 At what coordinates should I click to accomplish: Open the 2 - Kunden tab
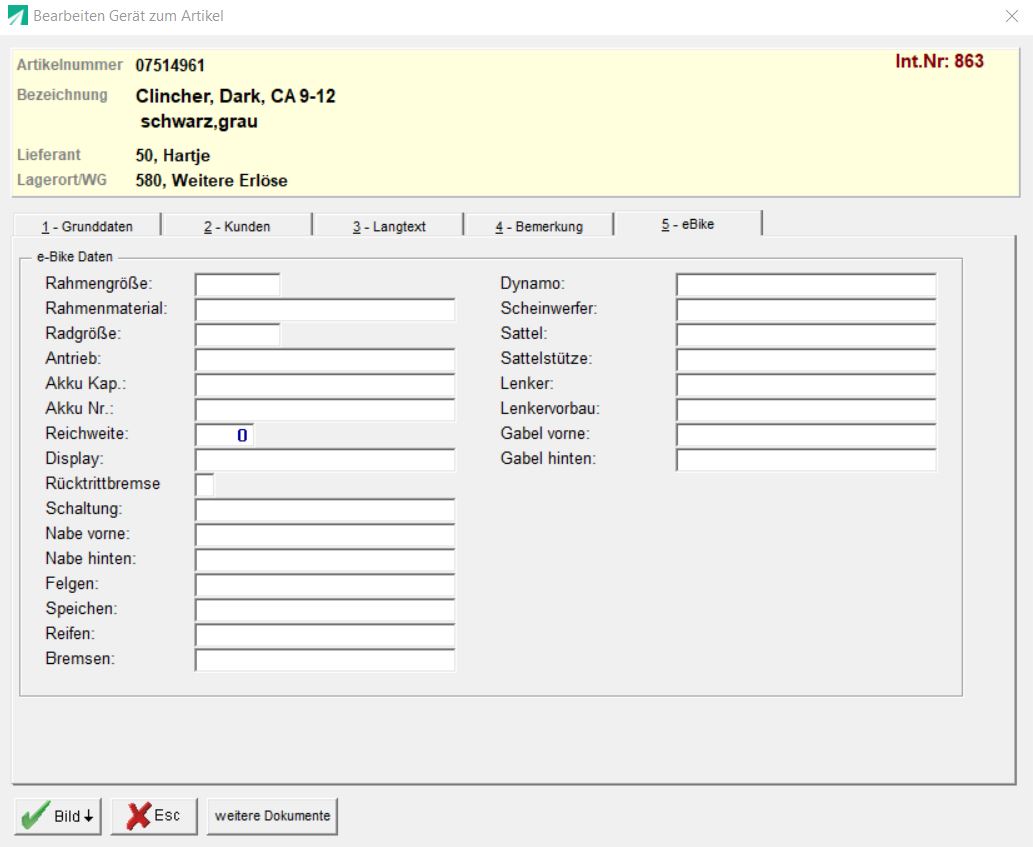pyautogui.click(x=237, y=226)
